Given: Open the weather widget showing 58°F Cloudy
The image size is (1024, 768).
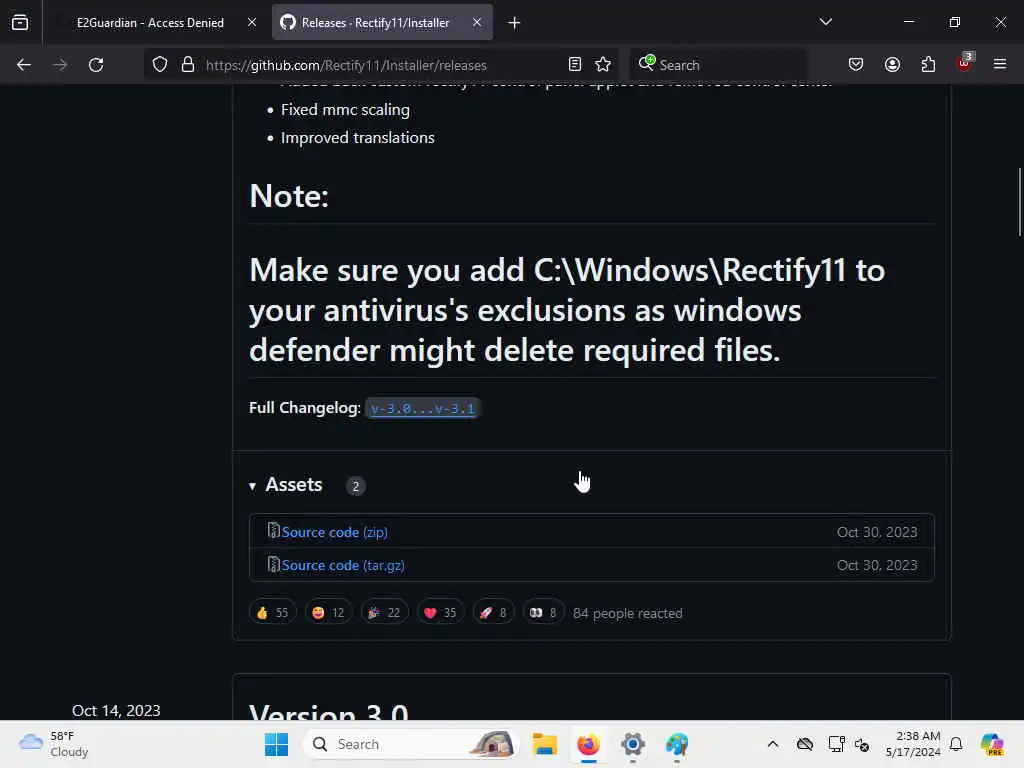Looking at the screenshot, I should (54, 744).
